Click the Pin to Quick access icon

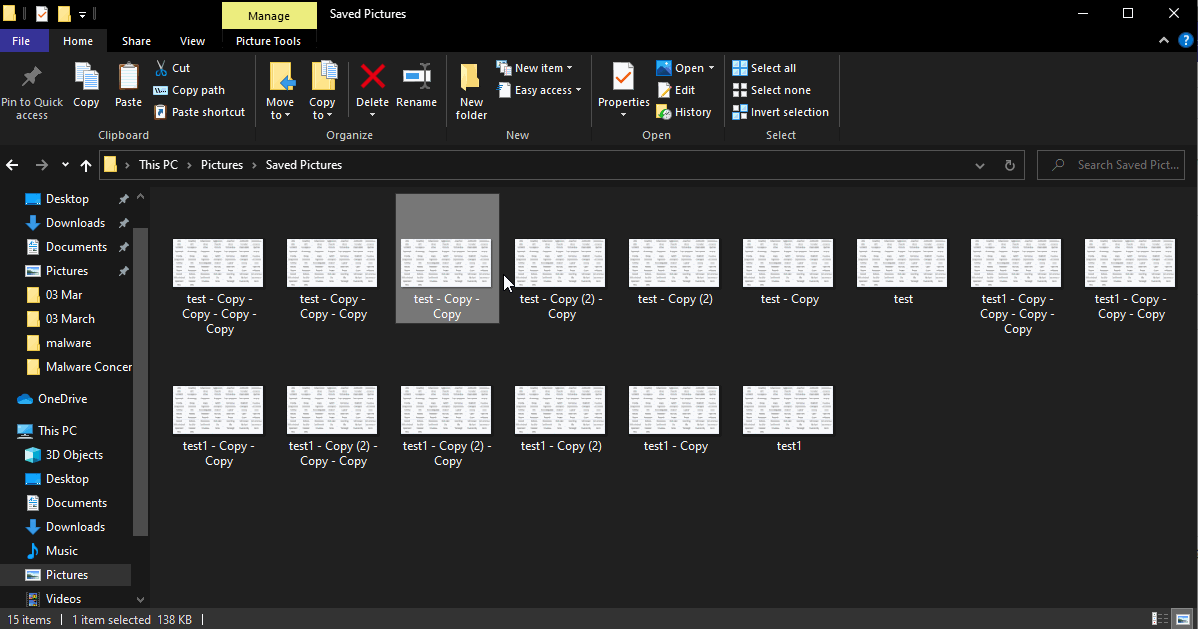coord(32,76)
